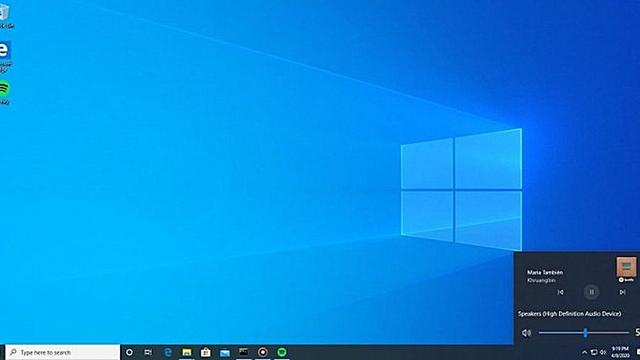Click the network icon in system tray
The image size is (640, 360).
pyautogui.click(x=594, y=352)
